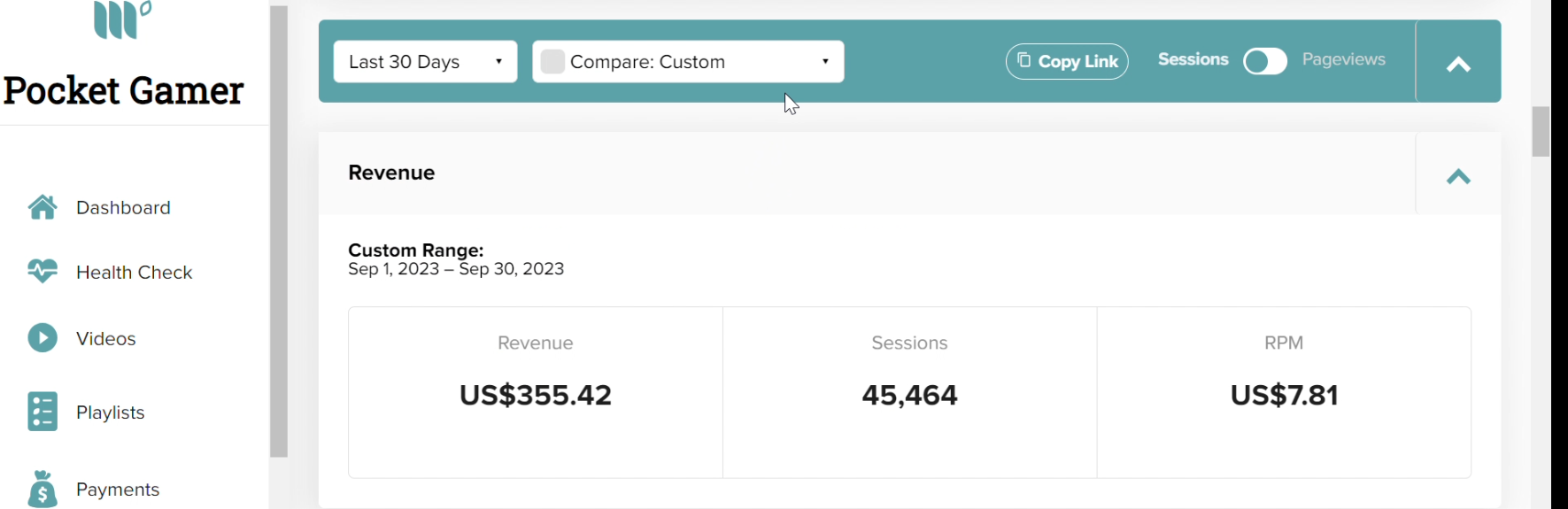Collapse the Revenue section chevron
Image resolution: width=1568 pixels, height=509 pixels.
(x=1458, y=176)
